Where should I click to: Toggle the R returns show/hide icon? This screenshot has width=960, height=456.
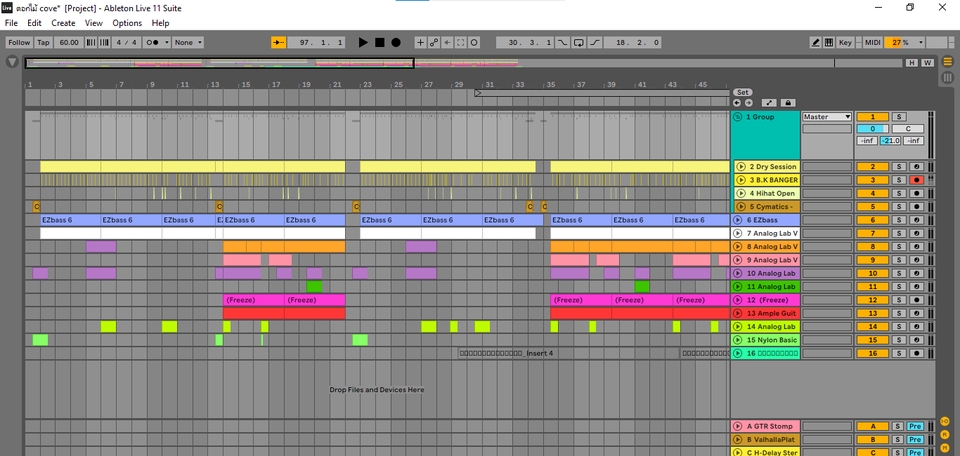tap(945, 435)
